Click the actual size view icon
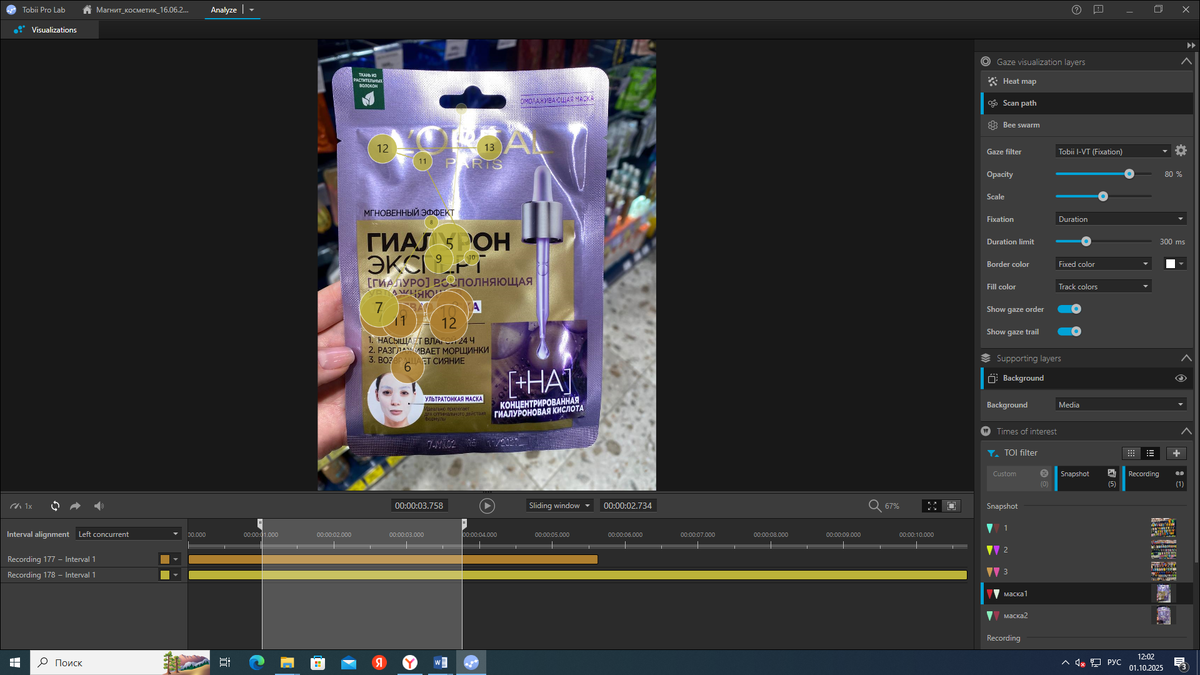 [952, 506]
